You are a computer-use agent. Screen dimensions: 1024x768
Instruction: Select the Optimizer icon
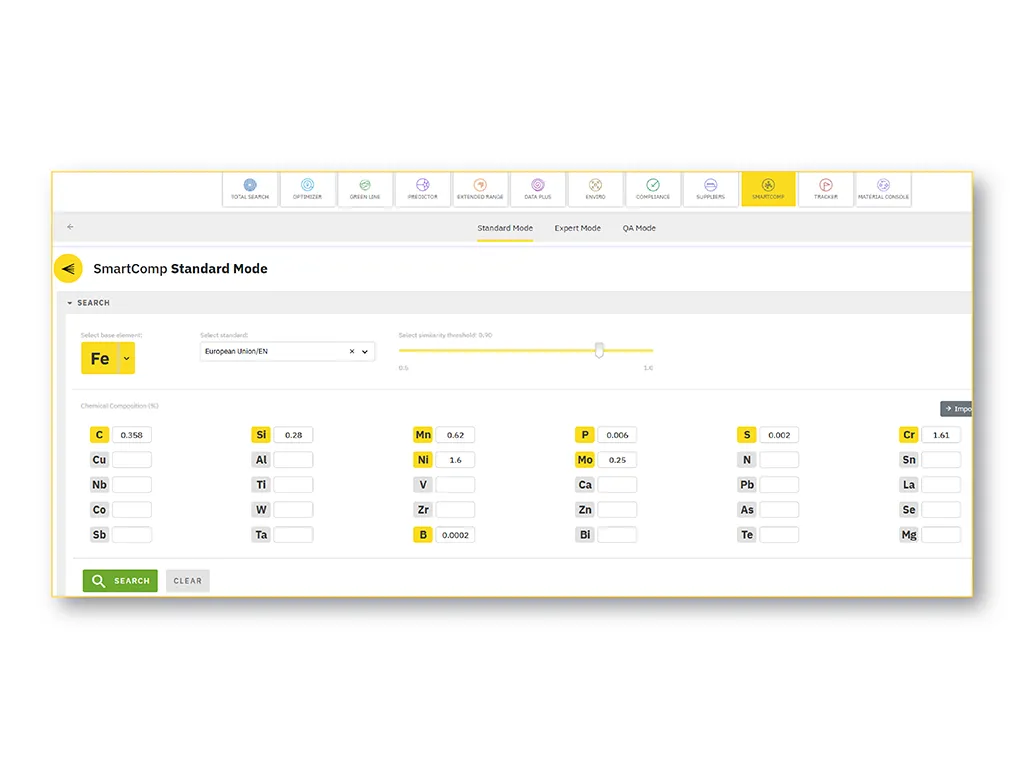pyautogui.click(x=308, y=189)
